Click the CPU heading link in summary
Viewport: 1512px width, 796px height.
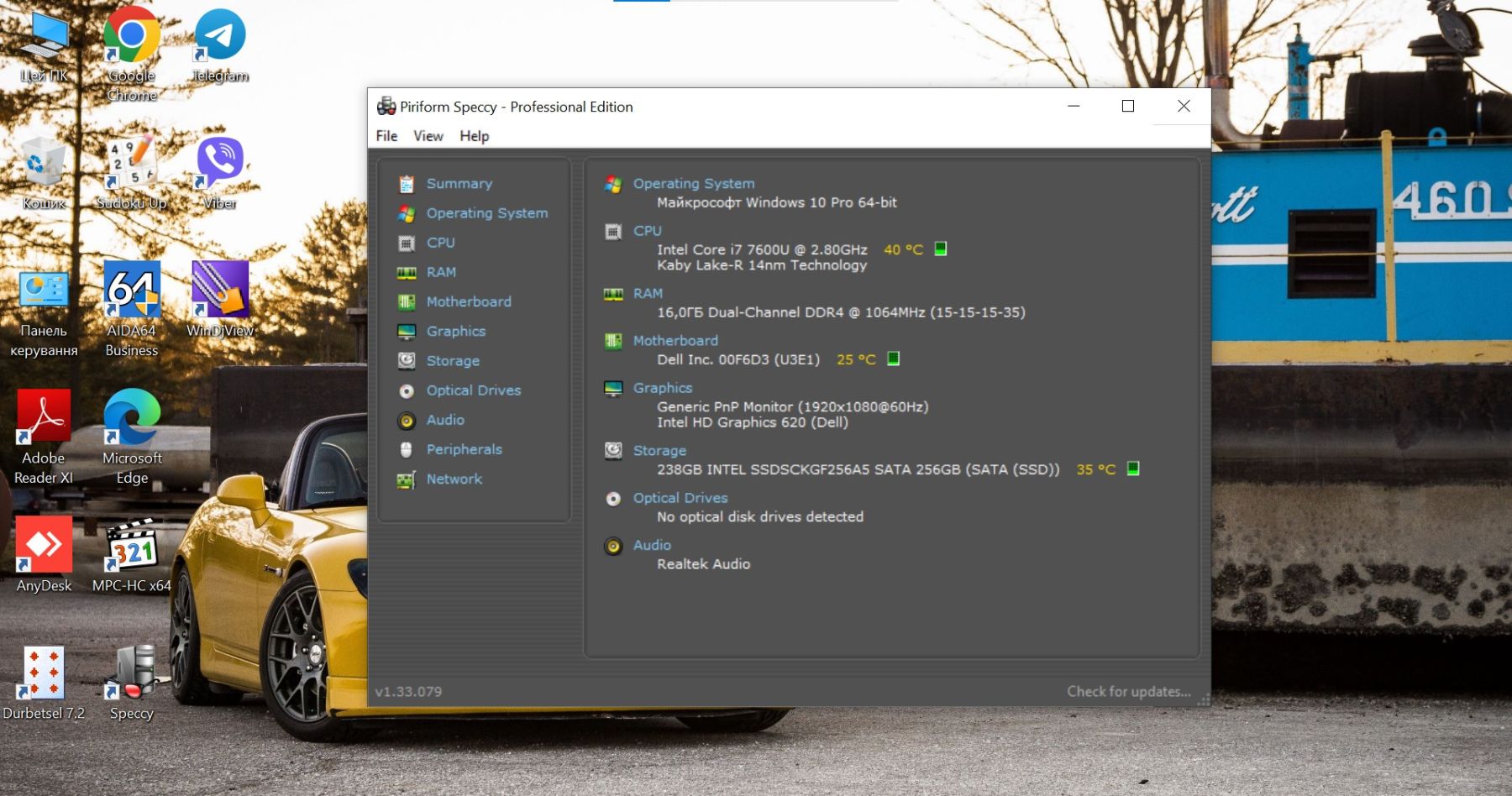click(648, 231)
